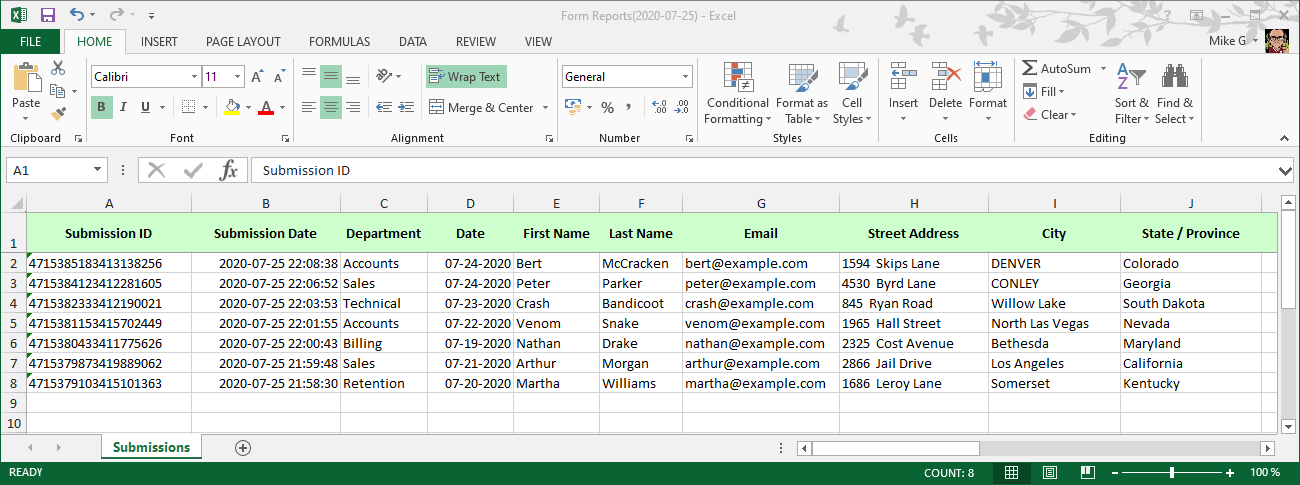Toggle Wrap Text option

click(x=465, y=77)
